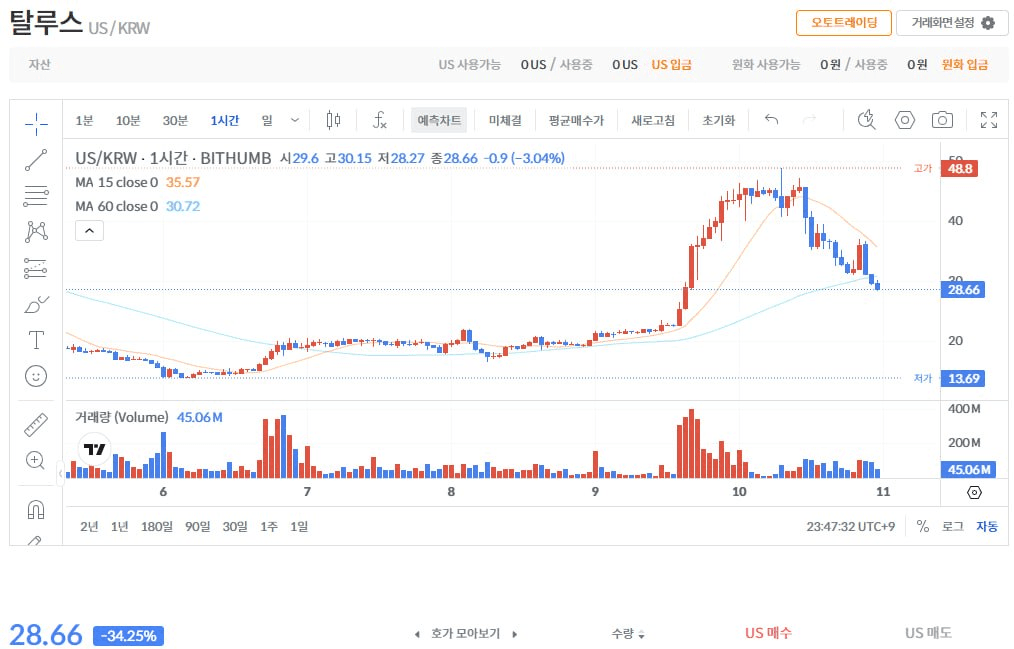Screen dimensions: 1014x649
Task: Open chart settings hexagon icon in toolbar
Action: coord(905,120)
